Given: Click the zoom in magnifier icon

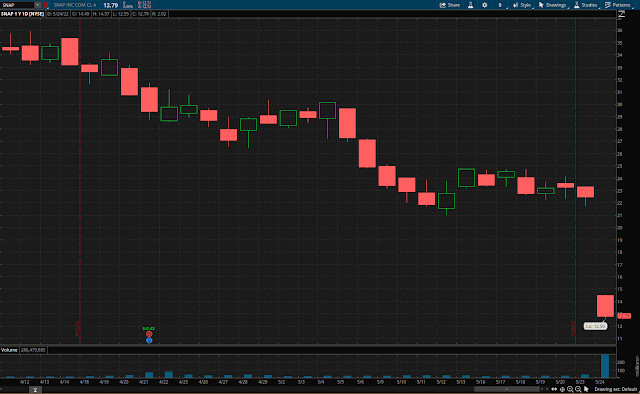Looking at the screenshot, I should [570, 390].
